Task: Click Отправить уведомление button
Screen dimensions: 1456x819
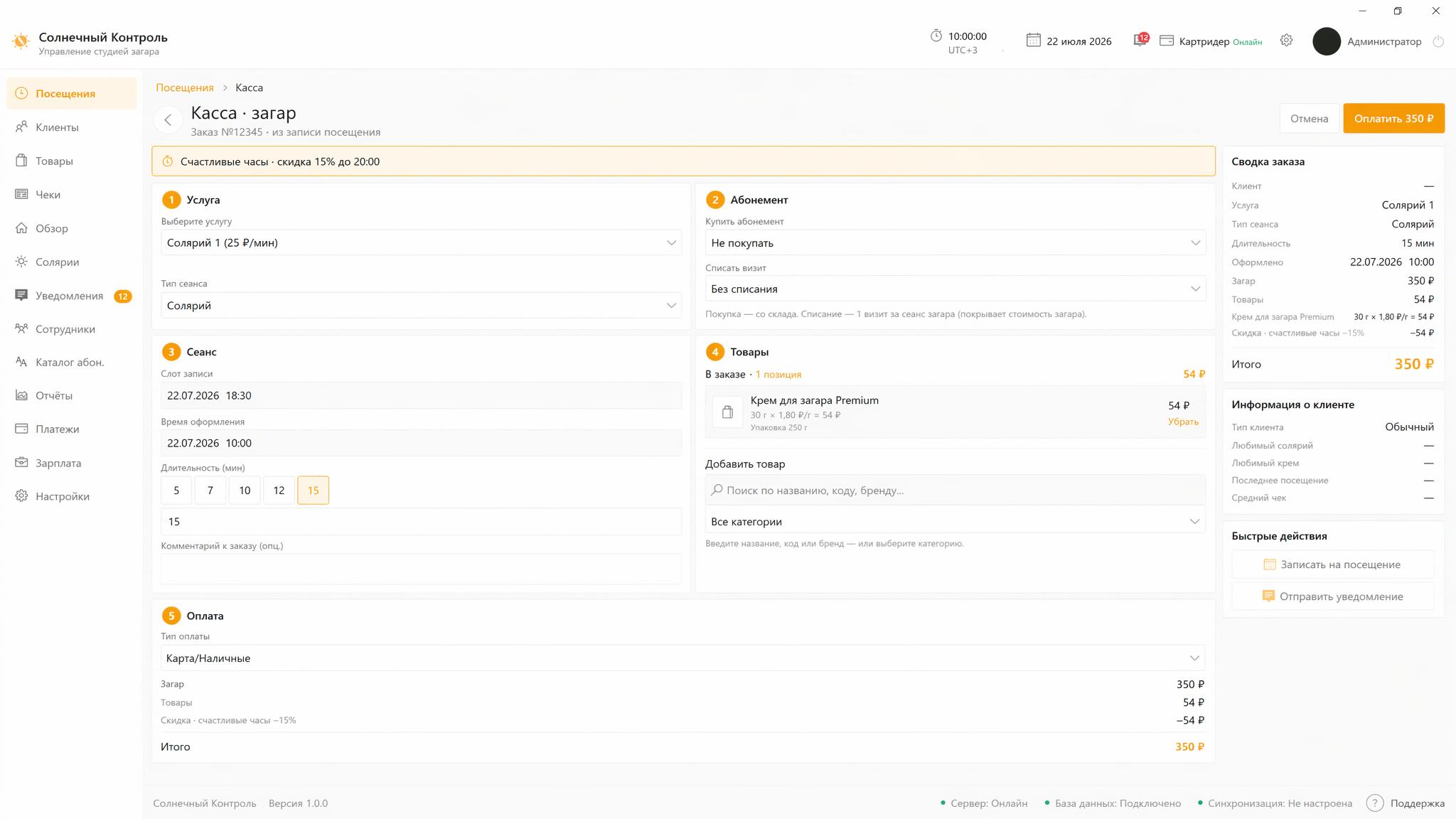Action: (x=1332, y=596)
